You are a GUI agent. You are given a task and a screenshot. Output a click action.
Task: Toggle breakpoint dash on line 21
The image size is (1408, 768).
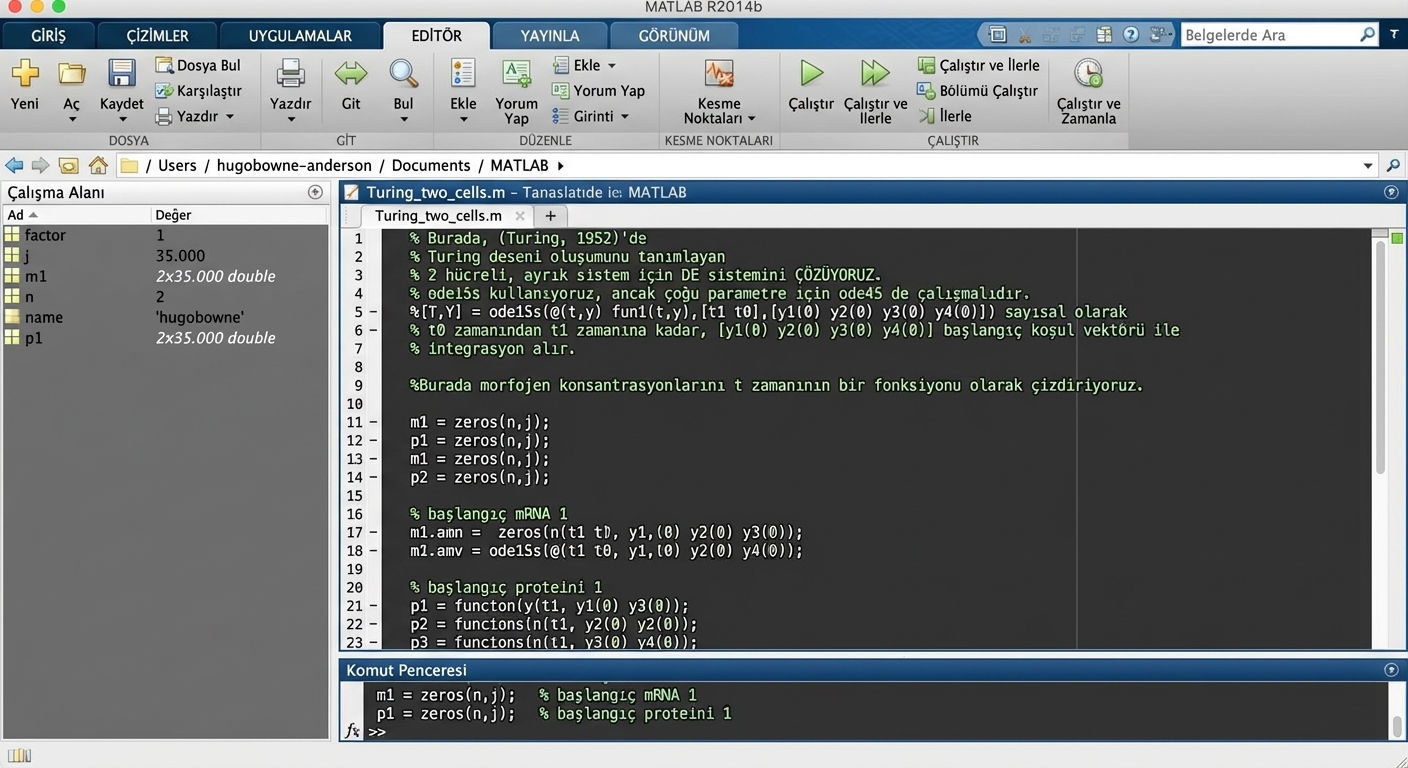point(373,606)
